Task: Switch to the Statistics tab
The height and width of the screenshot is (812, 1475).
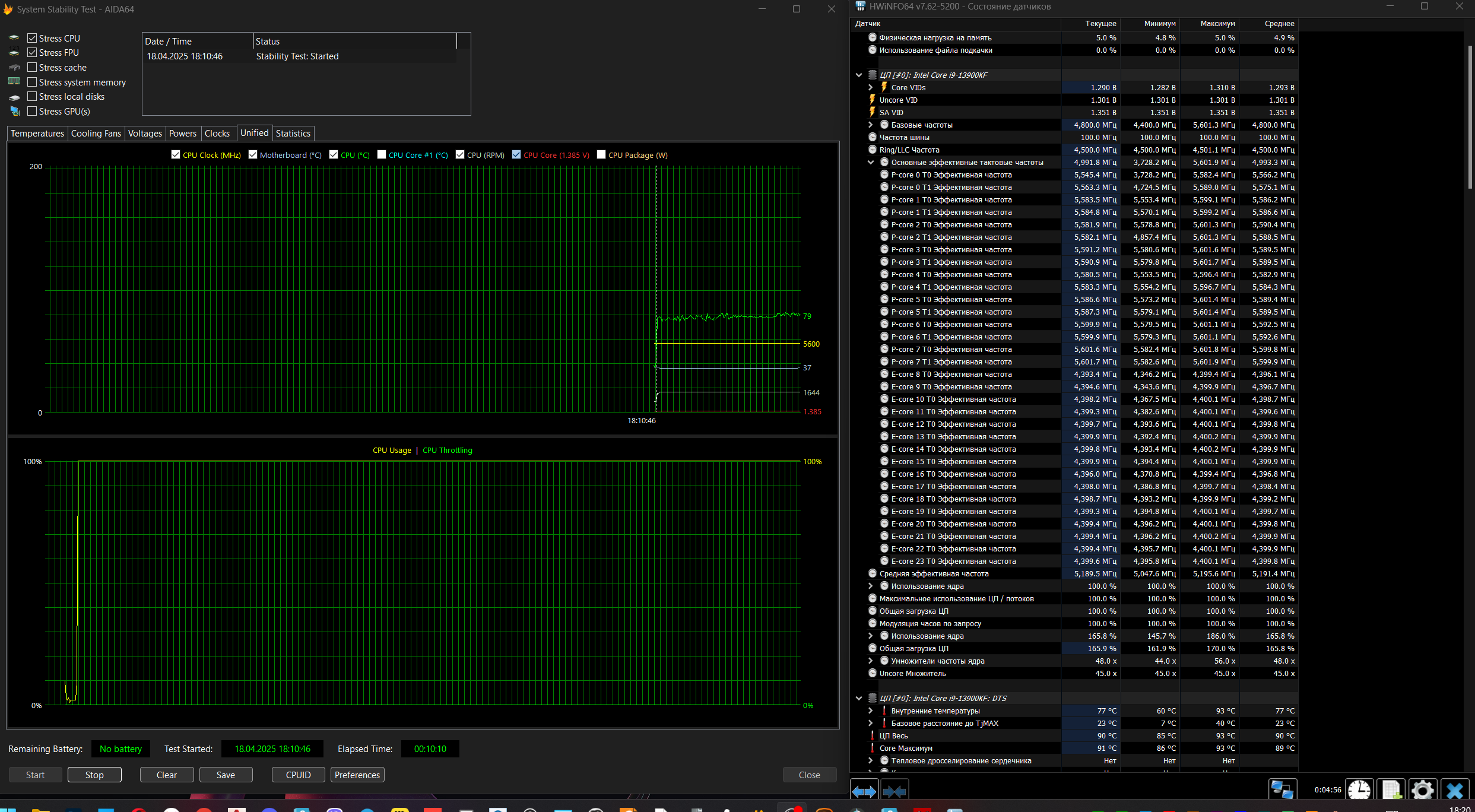Action: pyautogui.click(x=293, y=134)
